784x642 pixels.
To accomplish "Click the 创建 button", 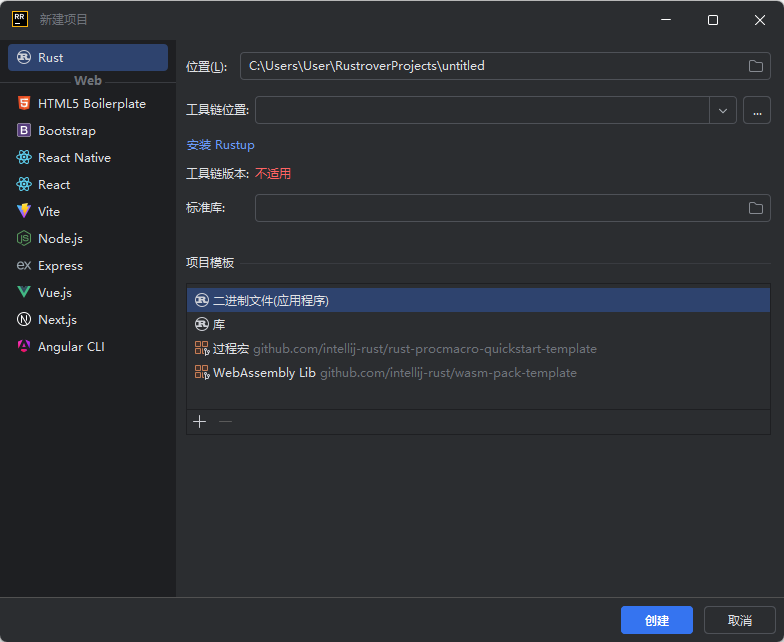I will point(656,620).
